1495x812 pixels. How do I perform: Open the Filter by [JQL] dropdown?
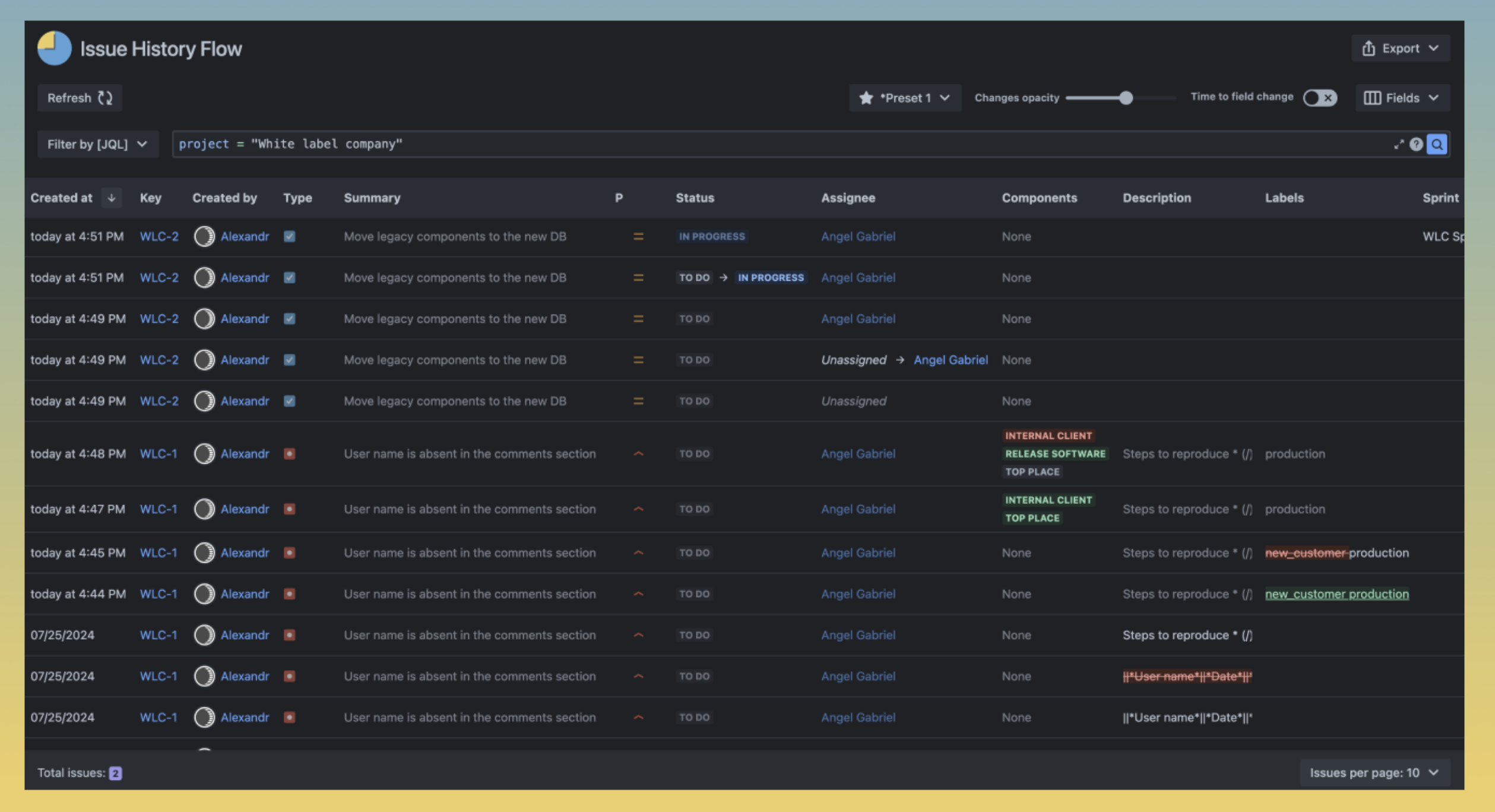[98, 144]
